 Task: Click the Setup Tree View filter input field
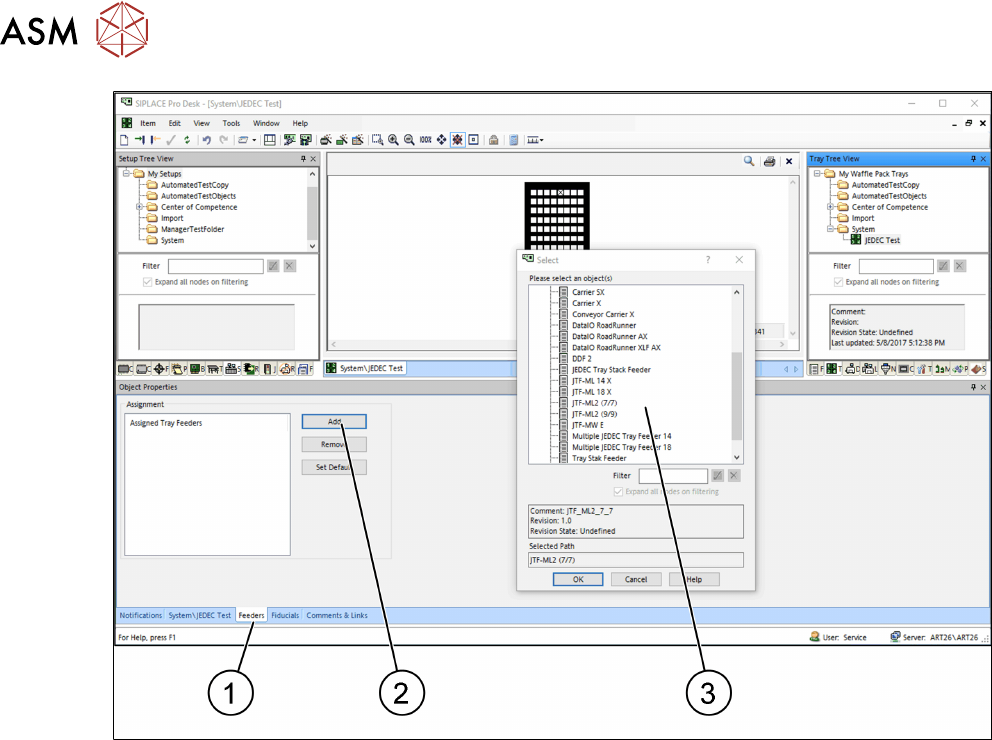[x=216, y=266]
